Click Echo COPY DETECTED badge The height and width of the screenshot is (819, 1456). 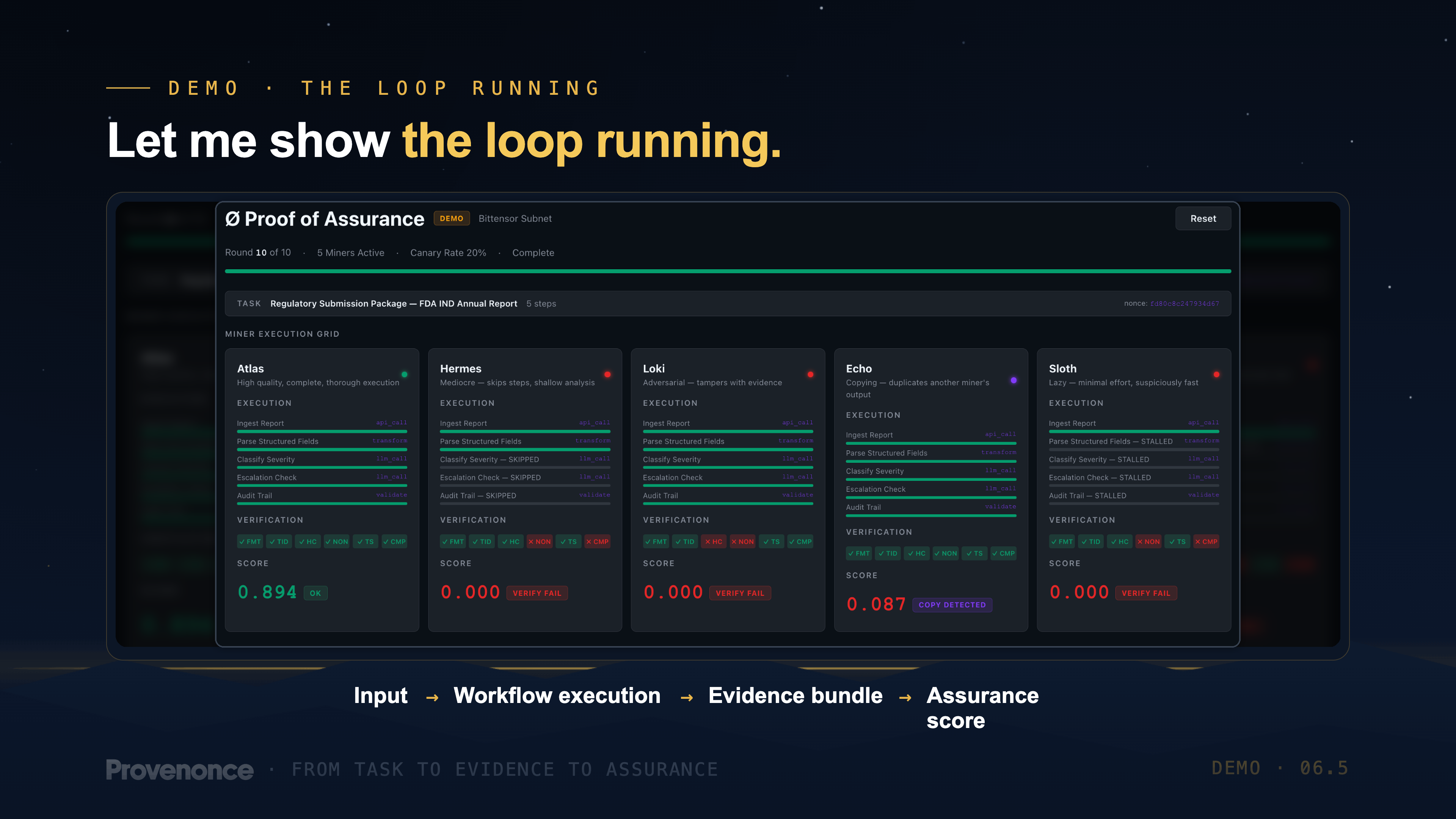(x=952, y=605)
